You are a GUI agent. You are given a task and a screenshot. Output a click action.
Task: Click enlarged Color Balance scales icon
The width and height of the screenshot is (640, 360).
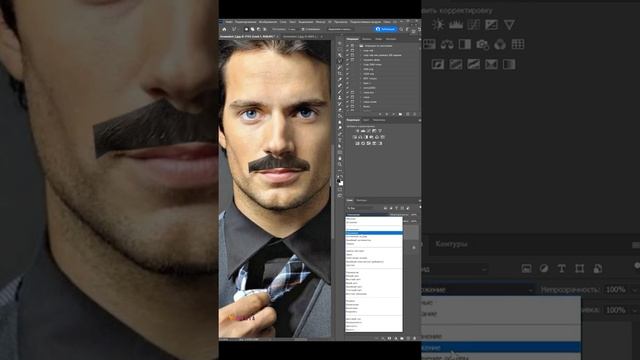[x=447, y=44]
